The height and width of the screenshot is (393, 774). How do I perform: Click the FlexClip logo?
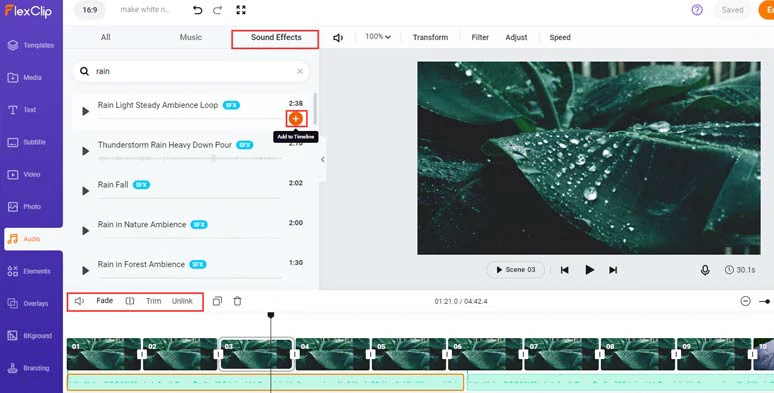(29, 10)
